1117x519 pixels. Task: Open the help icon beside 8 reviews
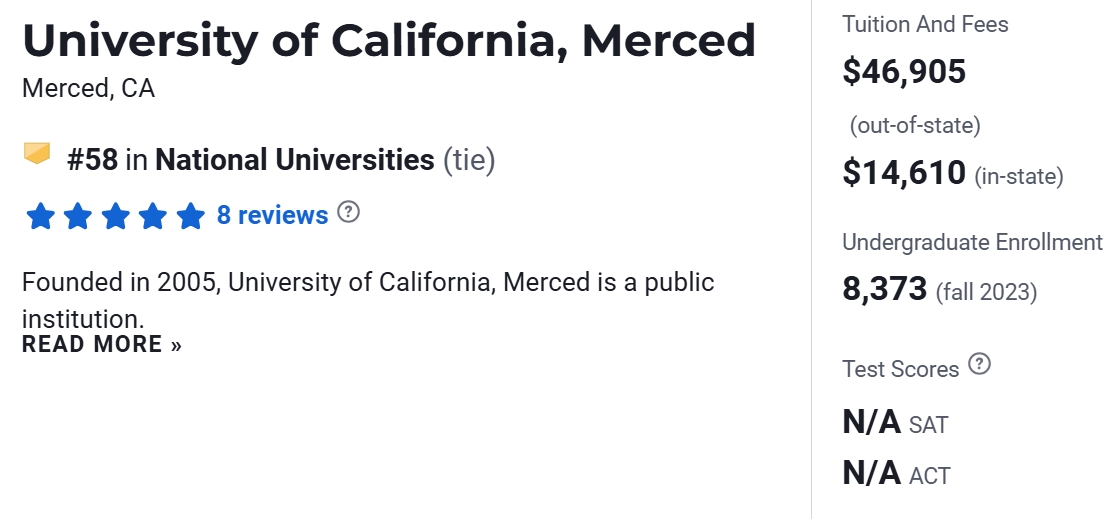coord(348,212)
